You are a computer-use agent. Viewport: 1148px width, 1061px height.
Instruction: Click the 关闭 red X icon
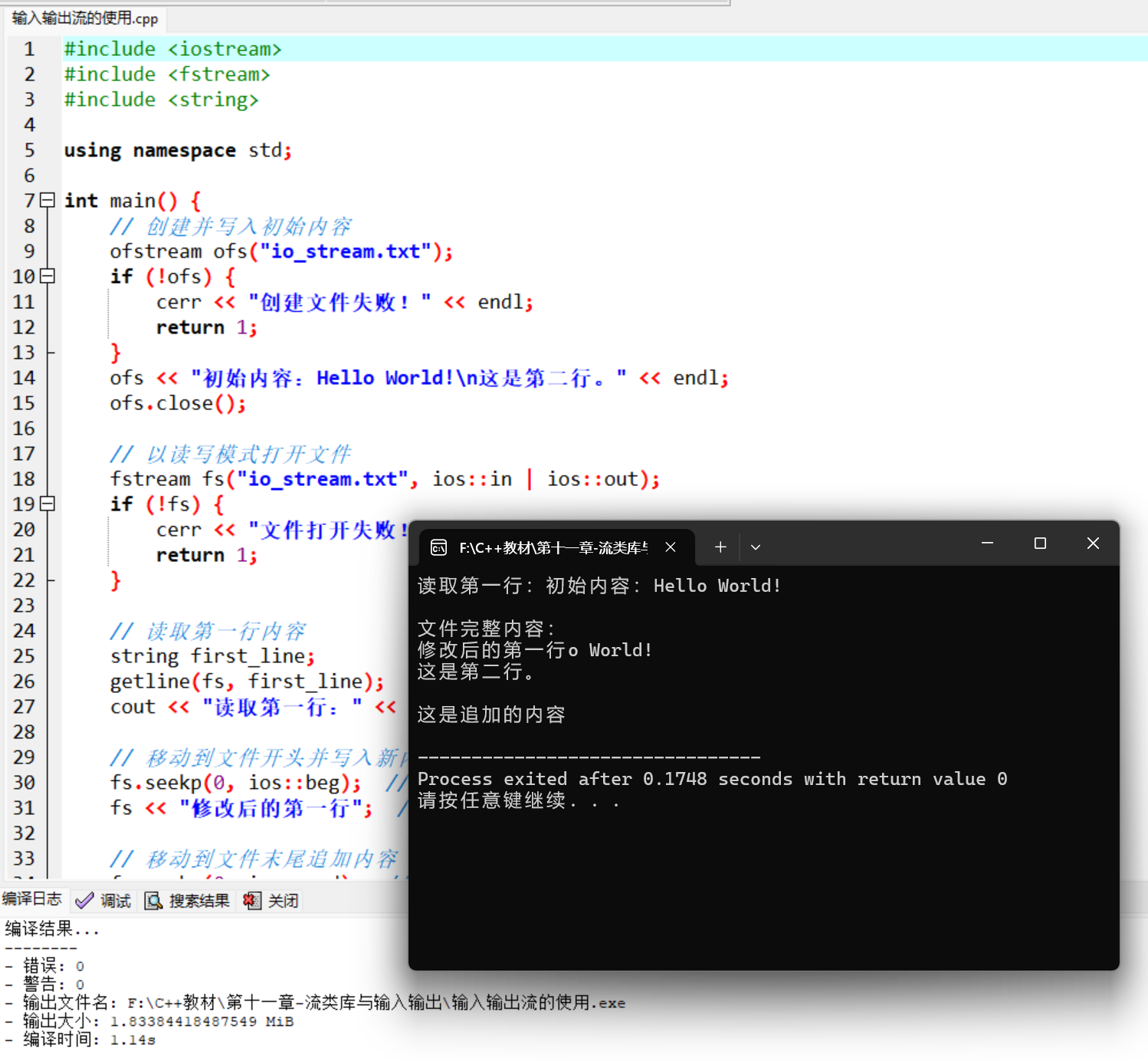coord(252,901)
